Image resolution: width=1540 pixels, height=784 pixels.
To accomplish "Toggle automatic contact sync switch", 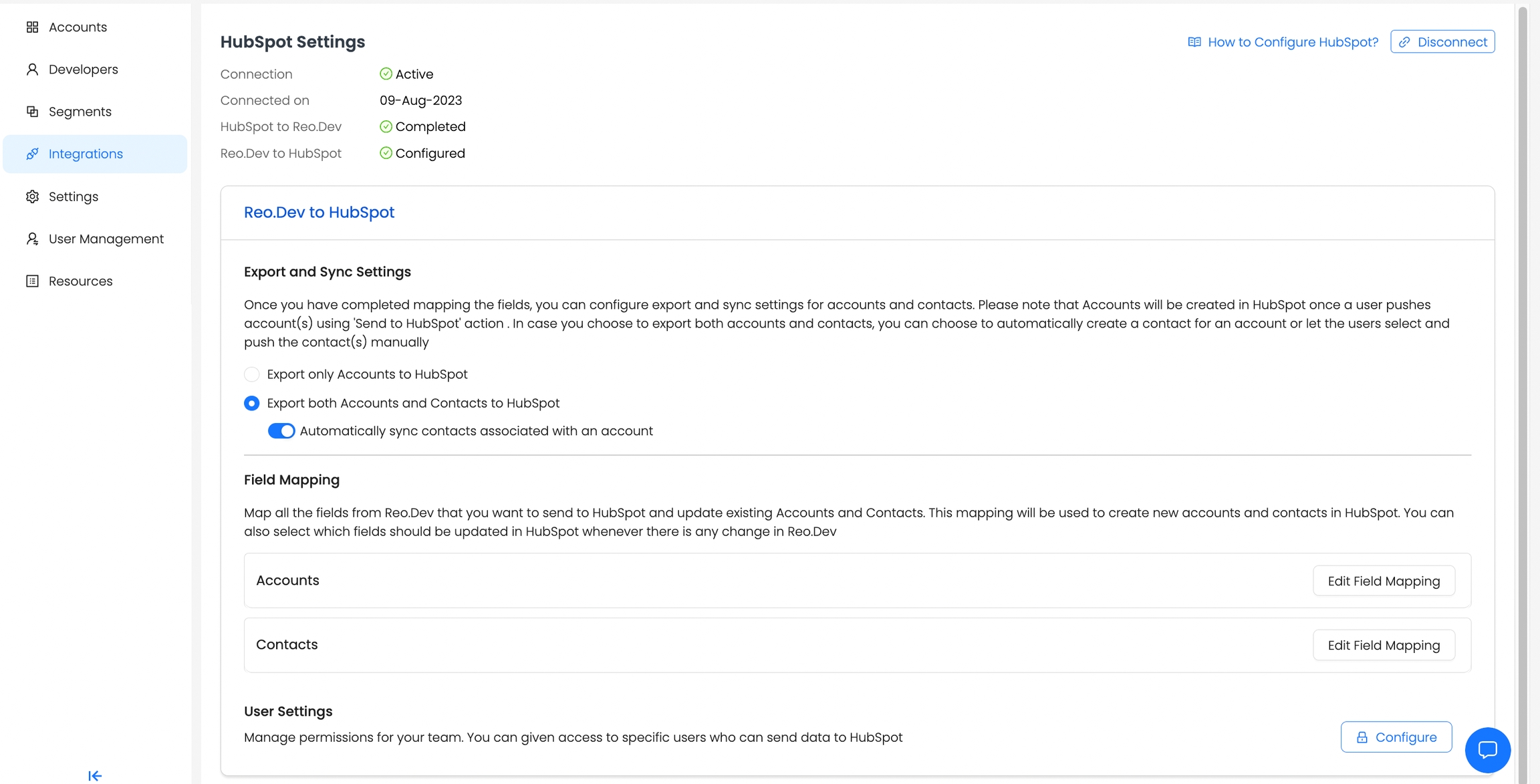I will click(281, 431).
